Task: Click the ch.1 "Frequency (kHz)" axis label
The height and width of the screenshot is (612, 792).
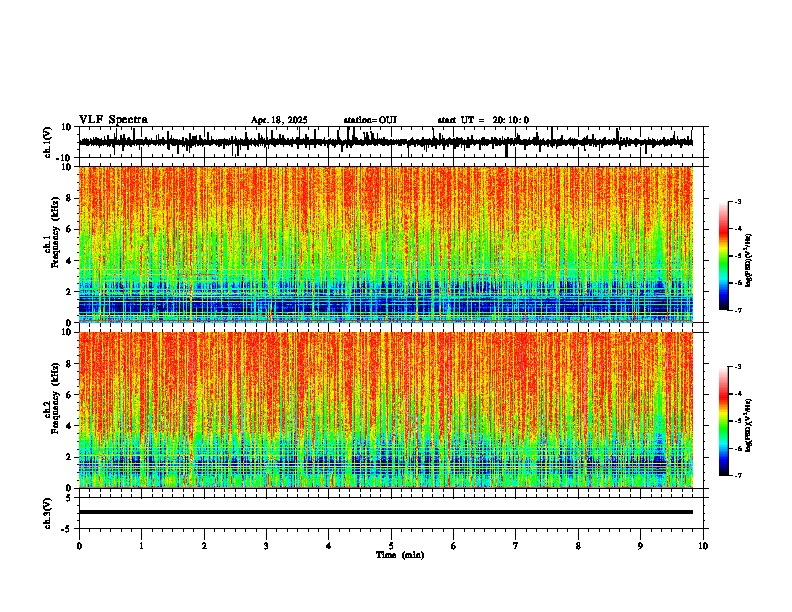Action: coord(56,234)
